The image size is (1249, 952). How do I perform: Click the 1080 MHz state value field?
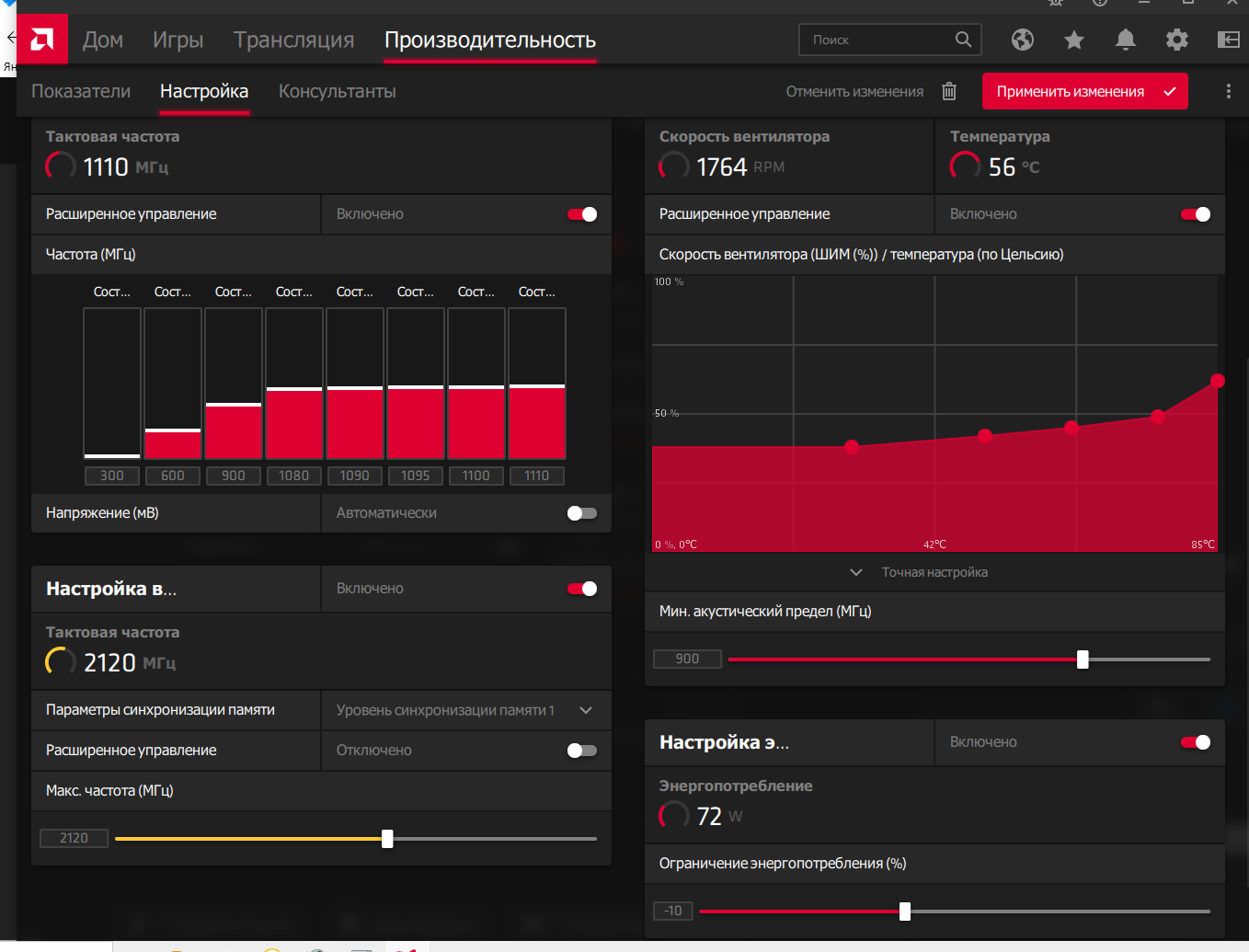pos(294,476)
